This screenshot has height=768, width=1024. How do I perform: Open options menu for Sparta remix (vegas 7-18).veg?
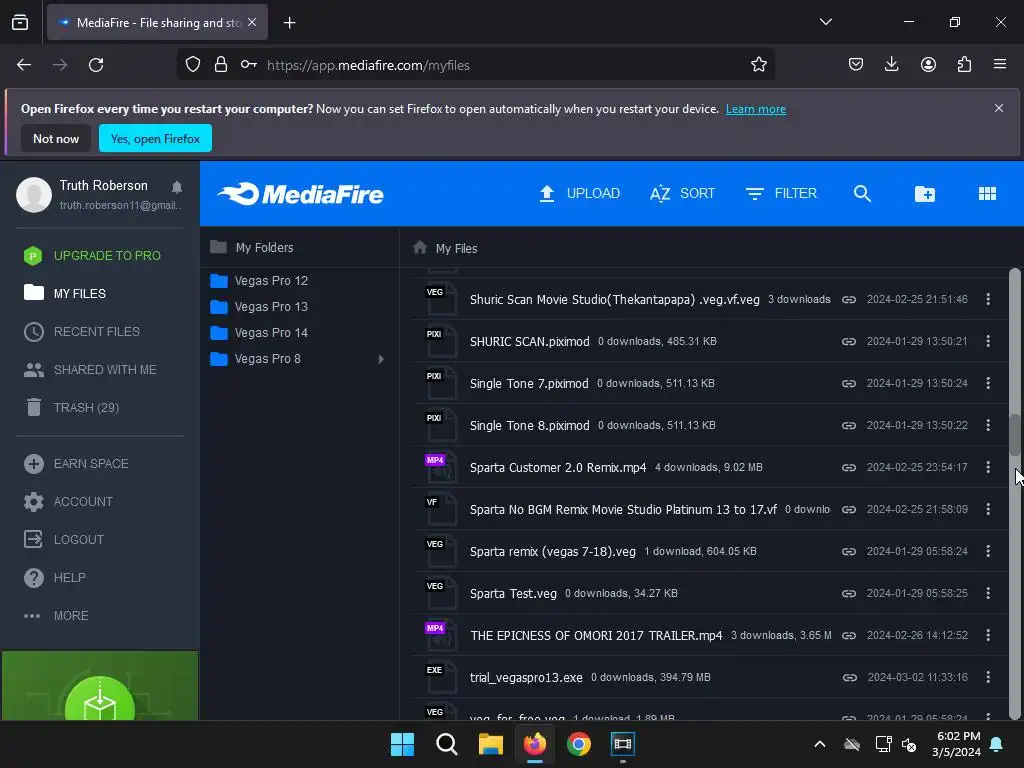pyautogui.click(x=987, y=551)
